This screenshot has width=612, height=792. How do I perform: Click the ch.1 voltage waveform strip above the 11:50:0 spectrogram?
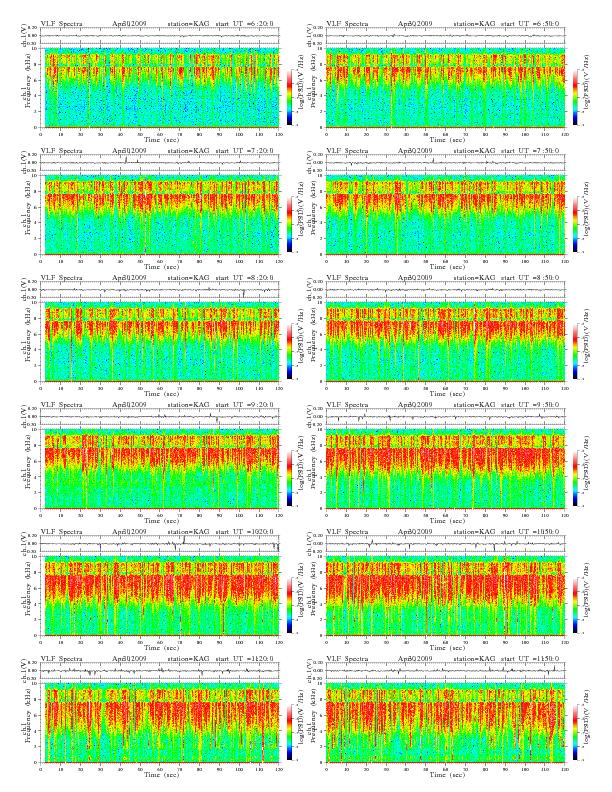coord(446,670)
